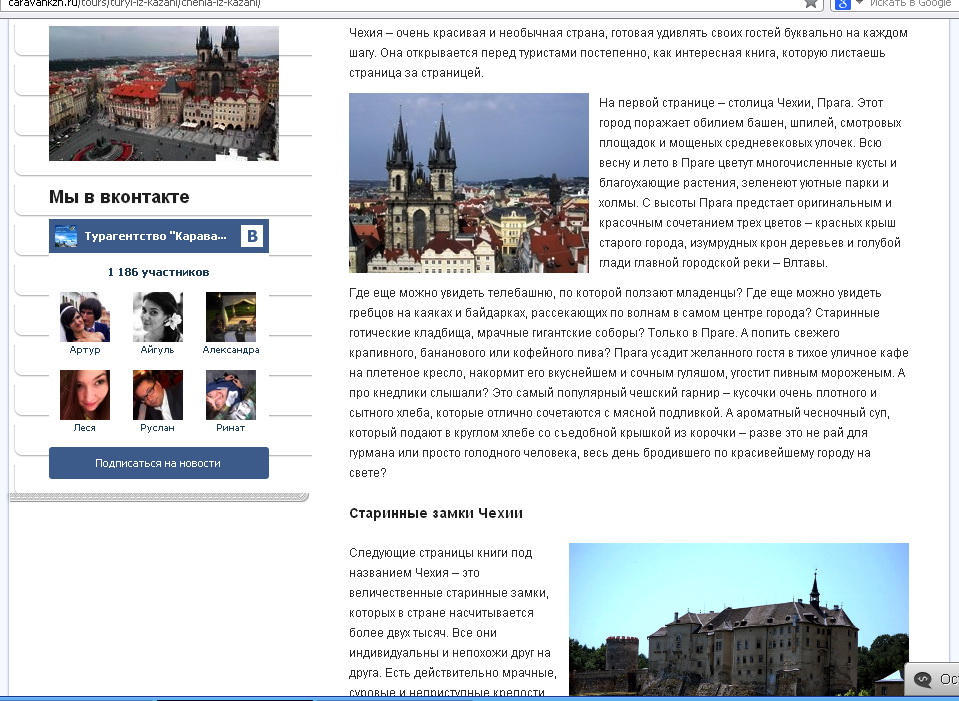This screenshot has width=959, height=701.
Task: Click the paragraph starting Чехия – очень красивая
Action: (x=628, y=53)
